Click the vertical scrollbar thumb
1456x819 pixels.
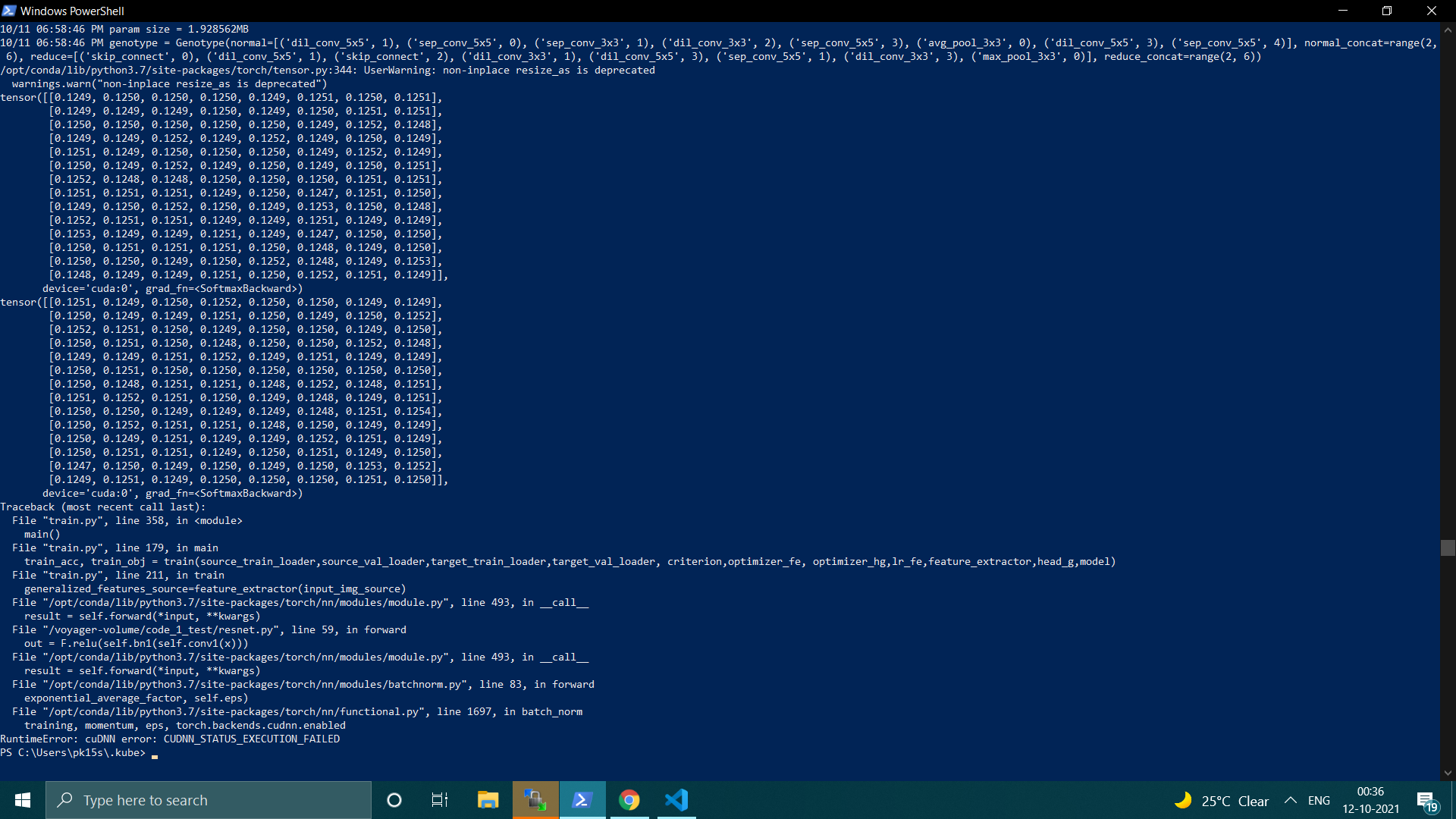pos(1448,548)
